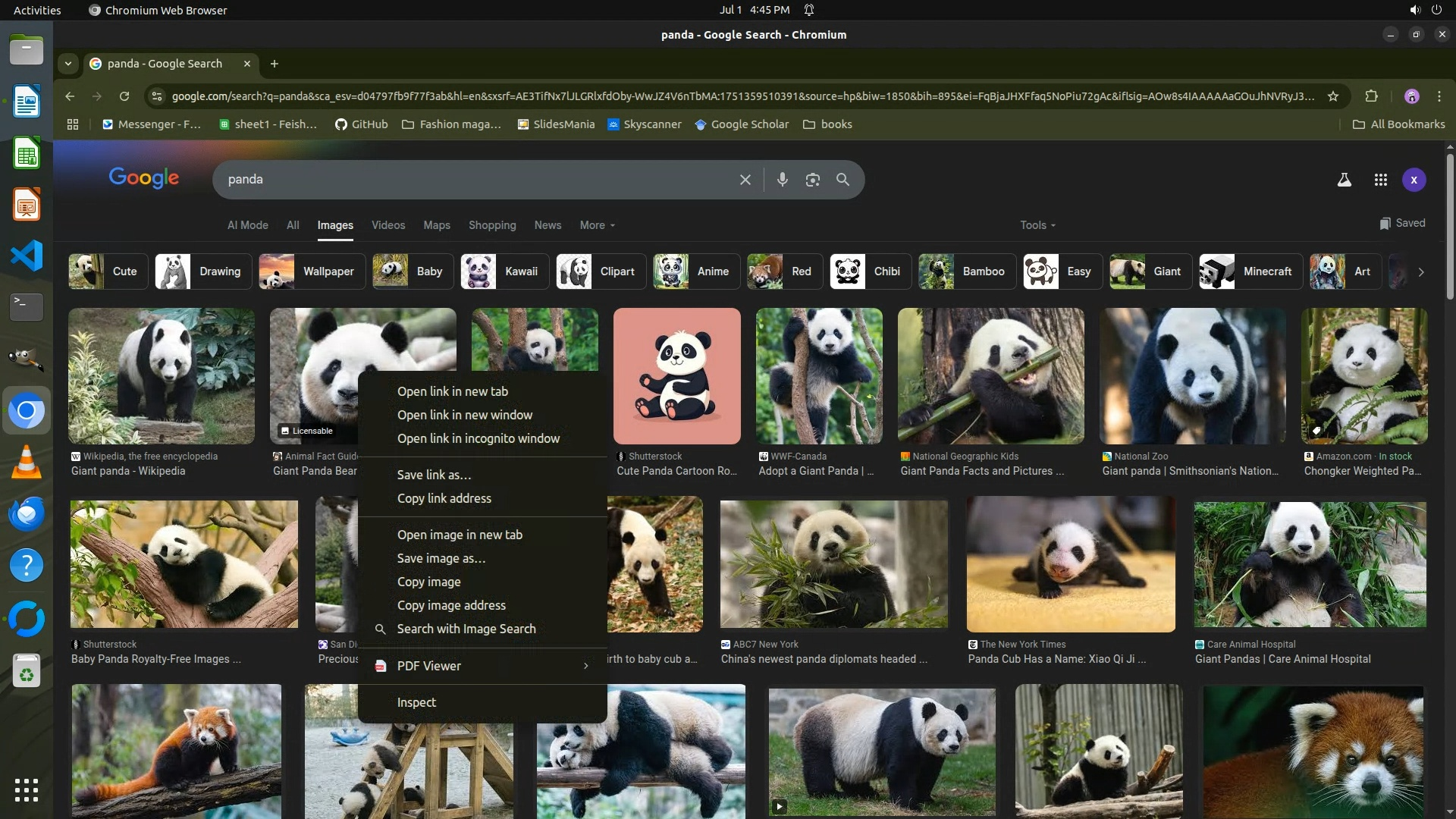Open Search Labs flask icon

(x=1344, y=180)
